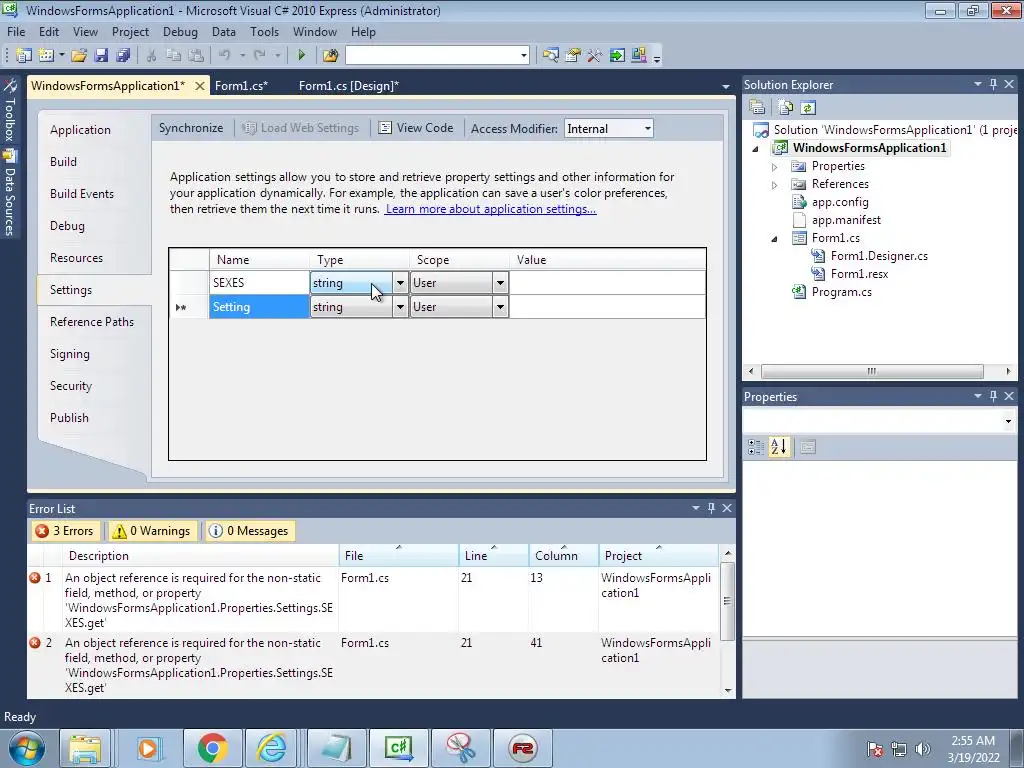The image size is (1024, 768).
Task: Click the Start Page toolbar icon
Action: 617,56
